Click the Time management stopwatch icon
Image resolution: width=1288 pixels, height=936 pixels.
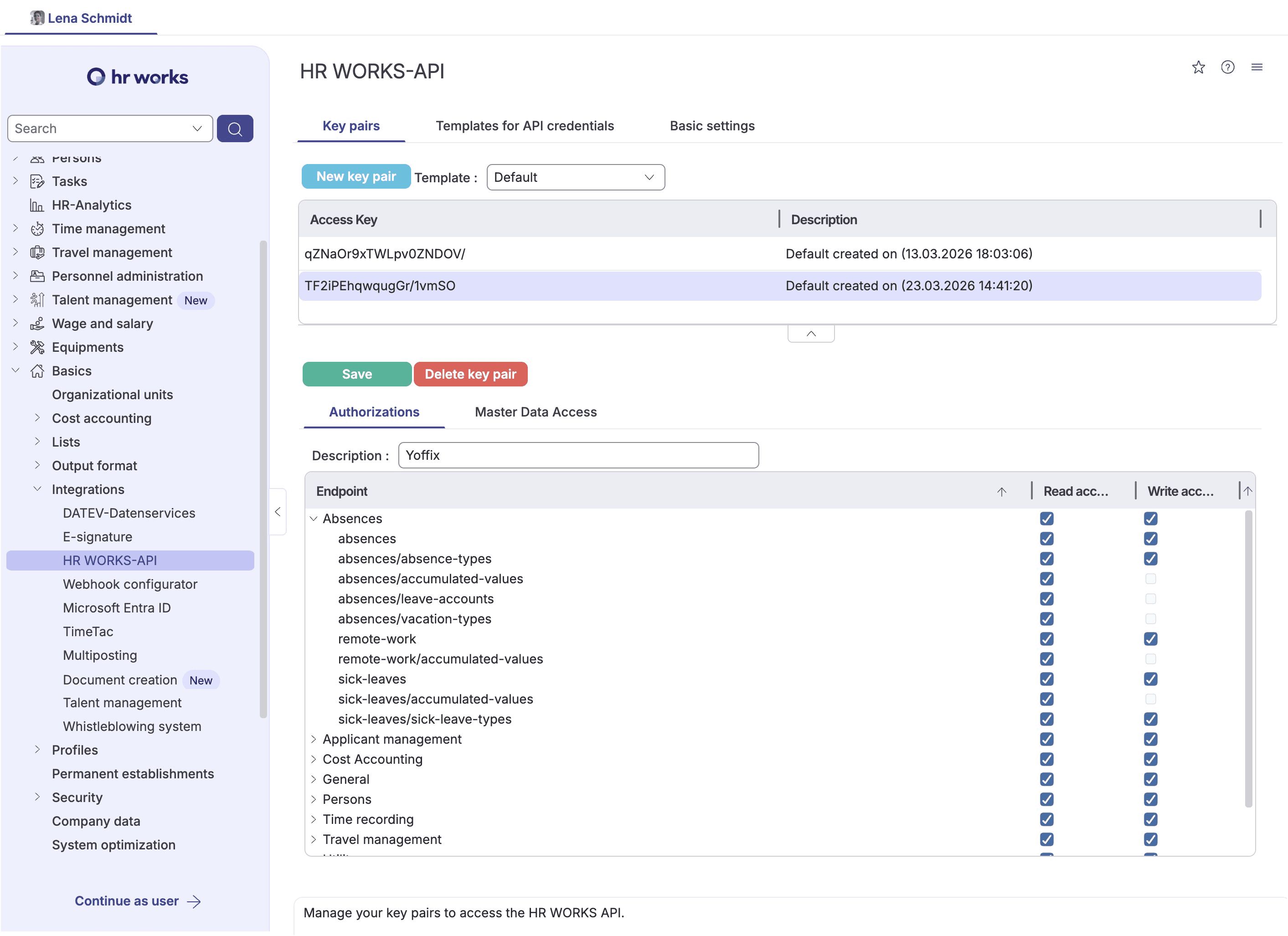pos(37,229)
